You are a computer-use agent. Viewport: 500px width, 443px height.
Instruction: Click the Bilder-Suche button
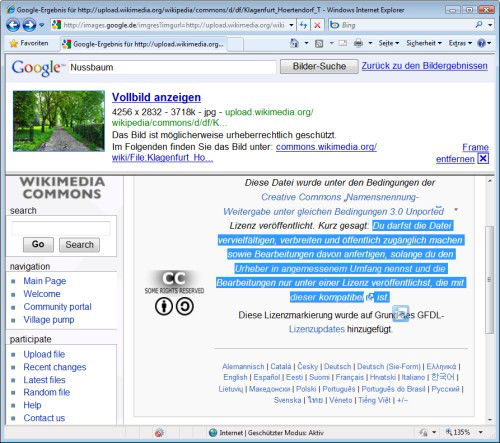tap(319, 66)
